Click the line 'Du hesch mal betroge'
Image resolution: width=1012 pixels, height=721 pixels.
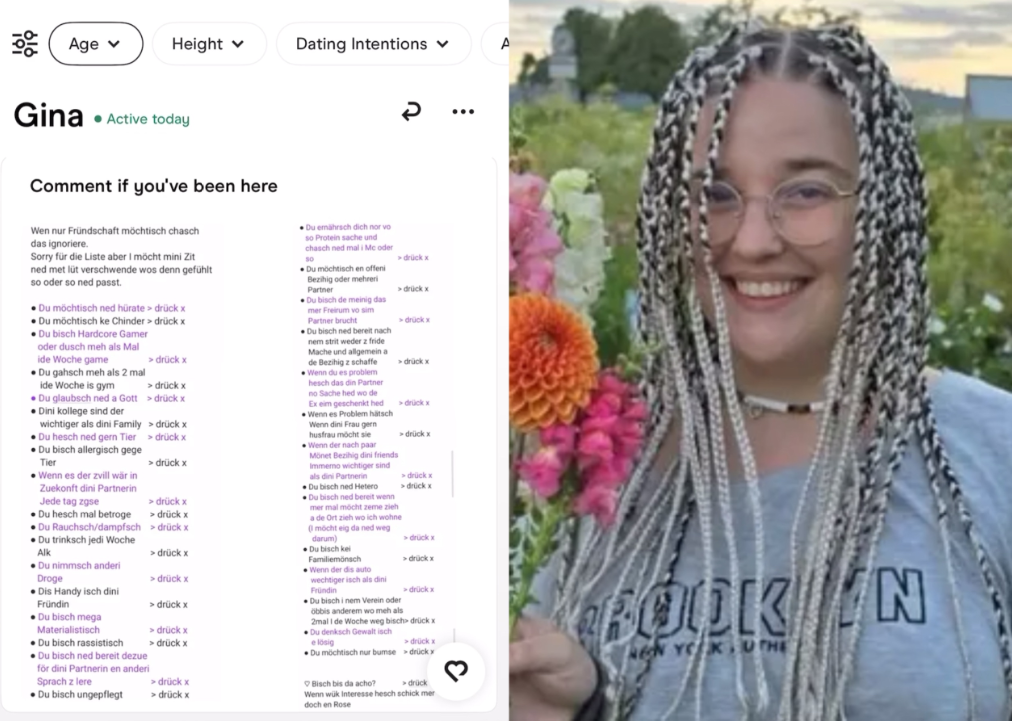(x=85, y=514)
